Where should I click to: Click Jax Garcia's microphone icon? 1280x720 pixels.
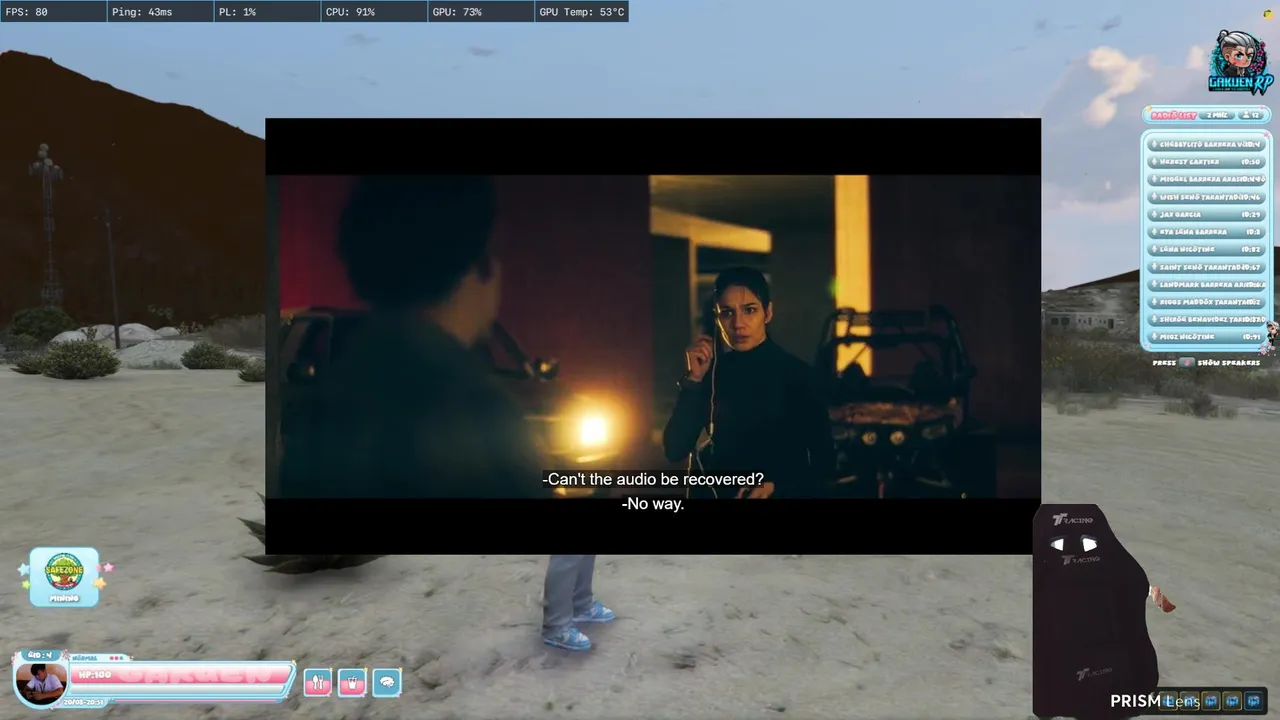click(x=1154, y=214)
